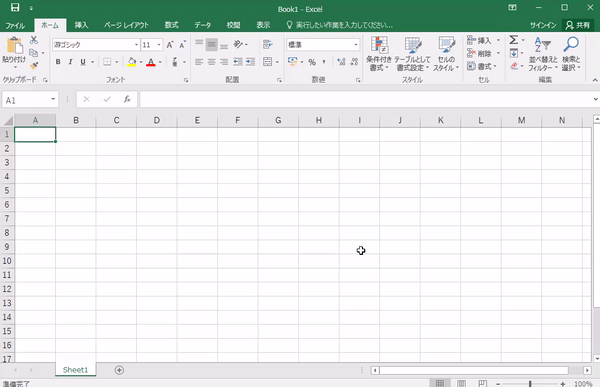Open insert function fx dialog

point(127,100)
